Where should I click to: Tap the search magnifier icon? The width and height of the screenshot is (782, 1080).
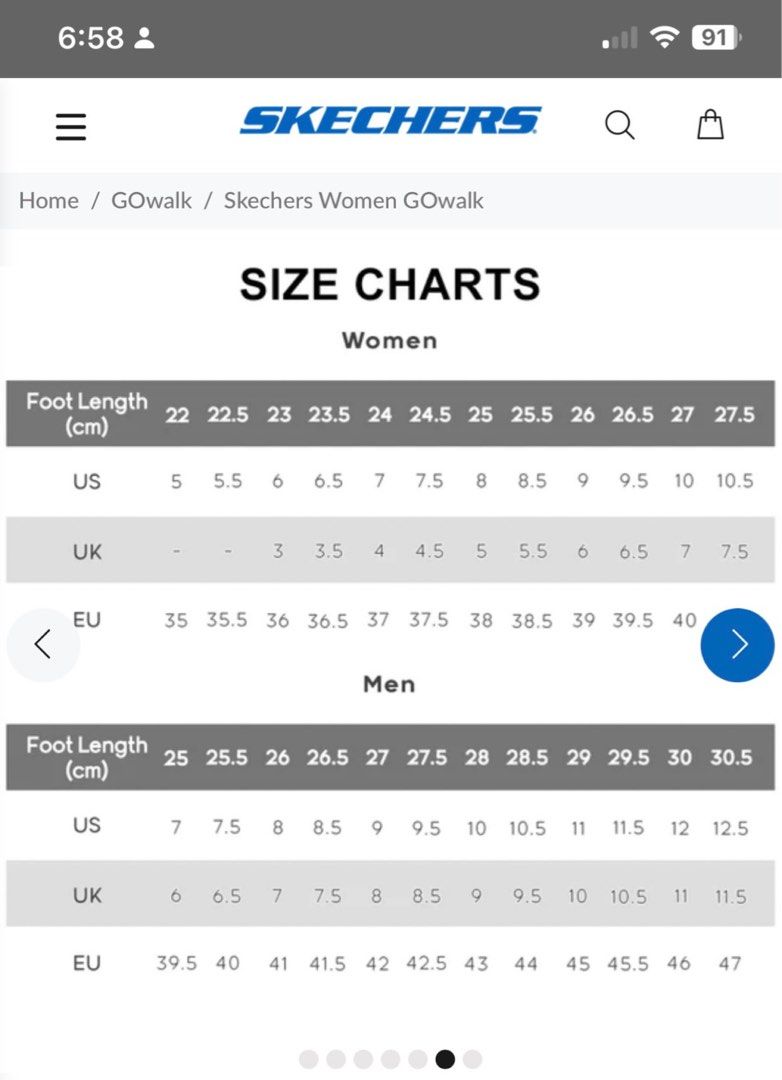pos(619,125)
